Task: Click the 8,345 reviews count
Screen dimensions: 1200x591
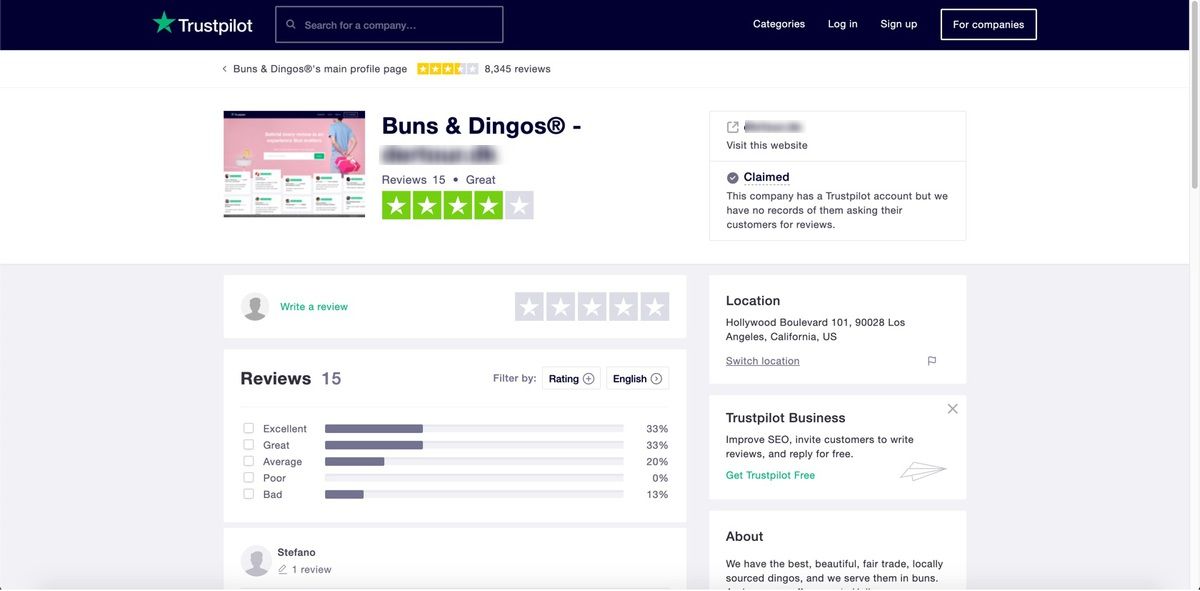Action: (x=518, y=69)
